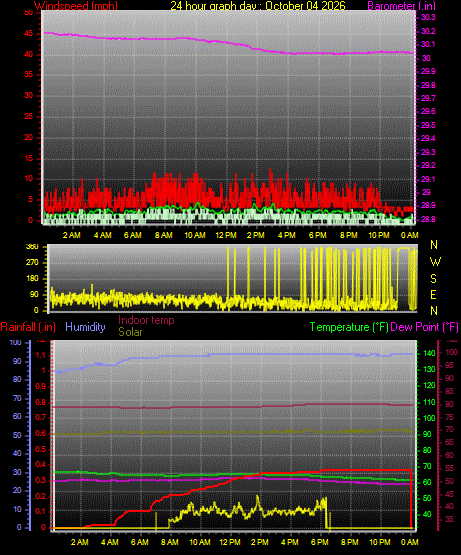Click the 29.5 barometer axis value
This screenshot has height=555, width=461.
point(428,125)
